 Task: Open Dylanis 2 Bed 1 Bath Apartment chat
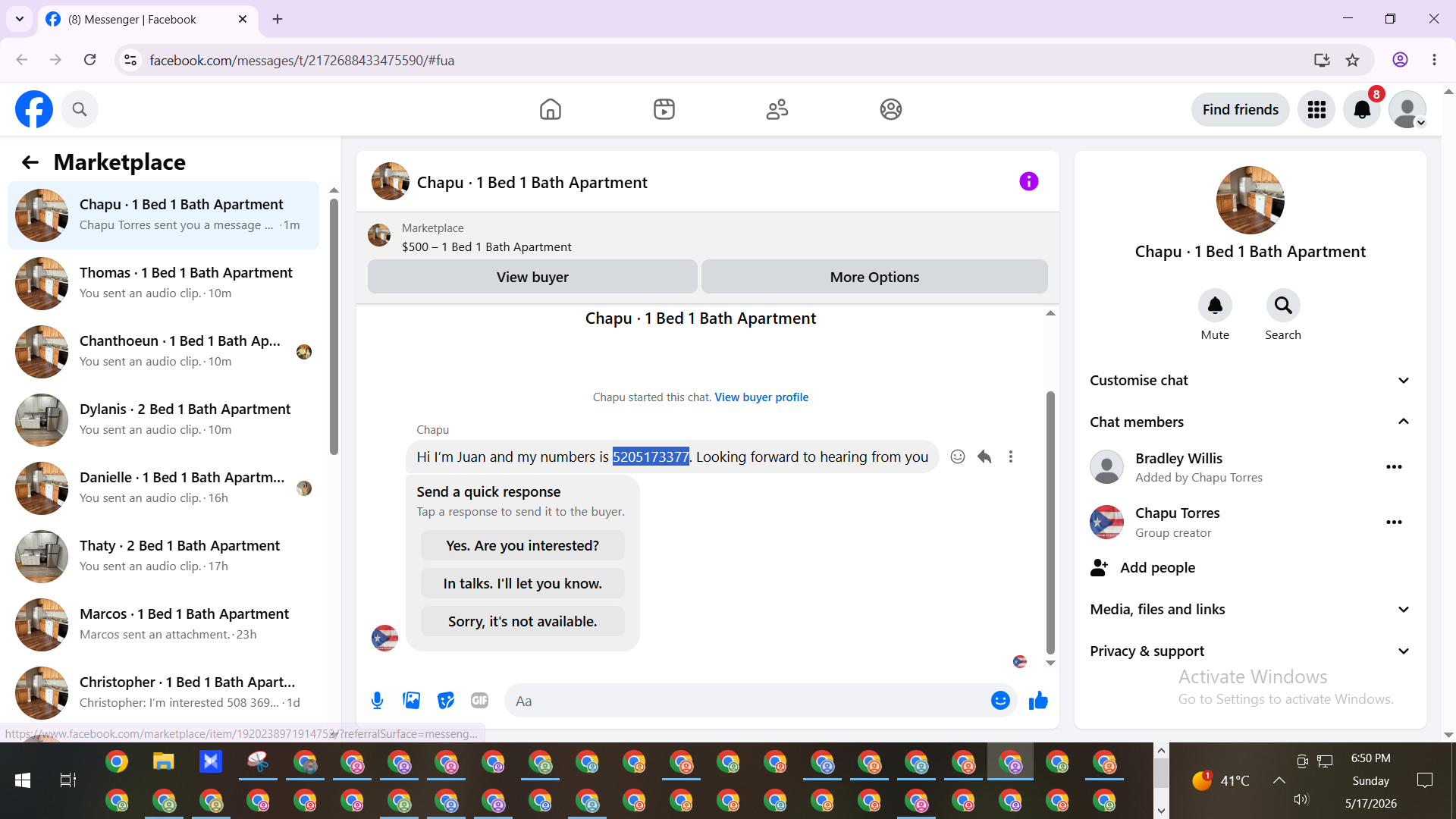(163, 420)
